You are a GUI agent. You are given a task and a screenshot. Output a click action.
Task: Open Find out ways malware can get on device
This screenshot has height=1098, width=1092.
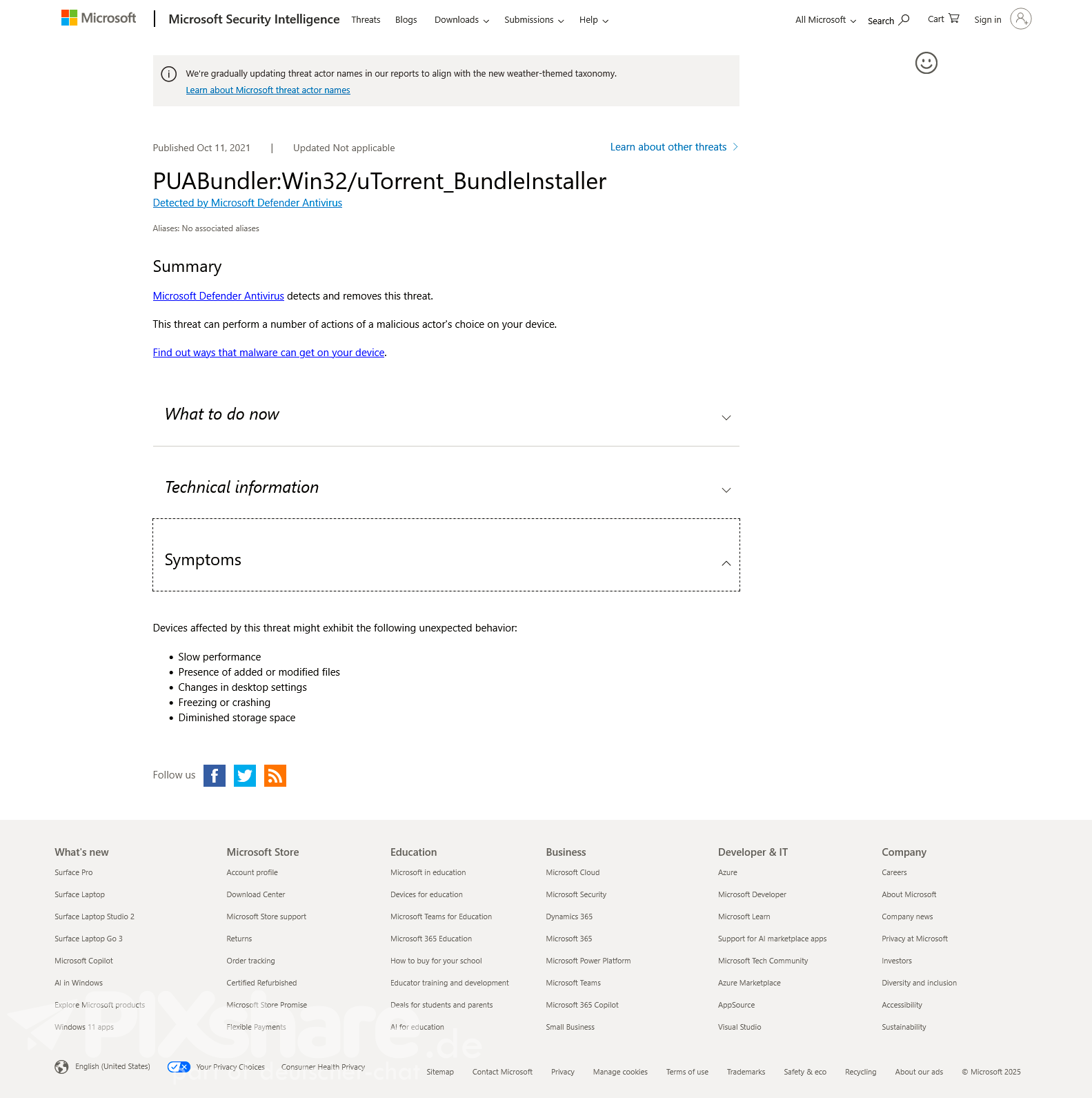[269, 353]
